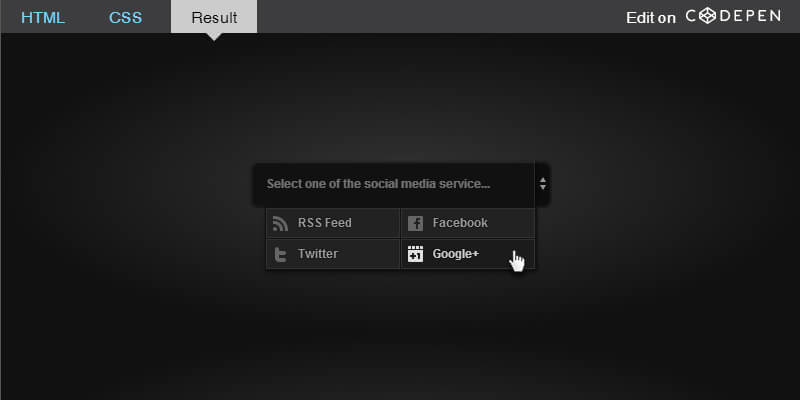The height and width of the screenshot is (400, 800).
Task: Pick the 'Google+' option label
Action: (456, 254)
